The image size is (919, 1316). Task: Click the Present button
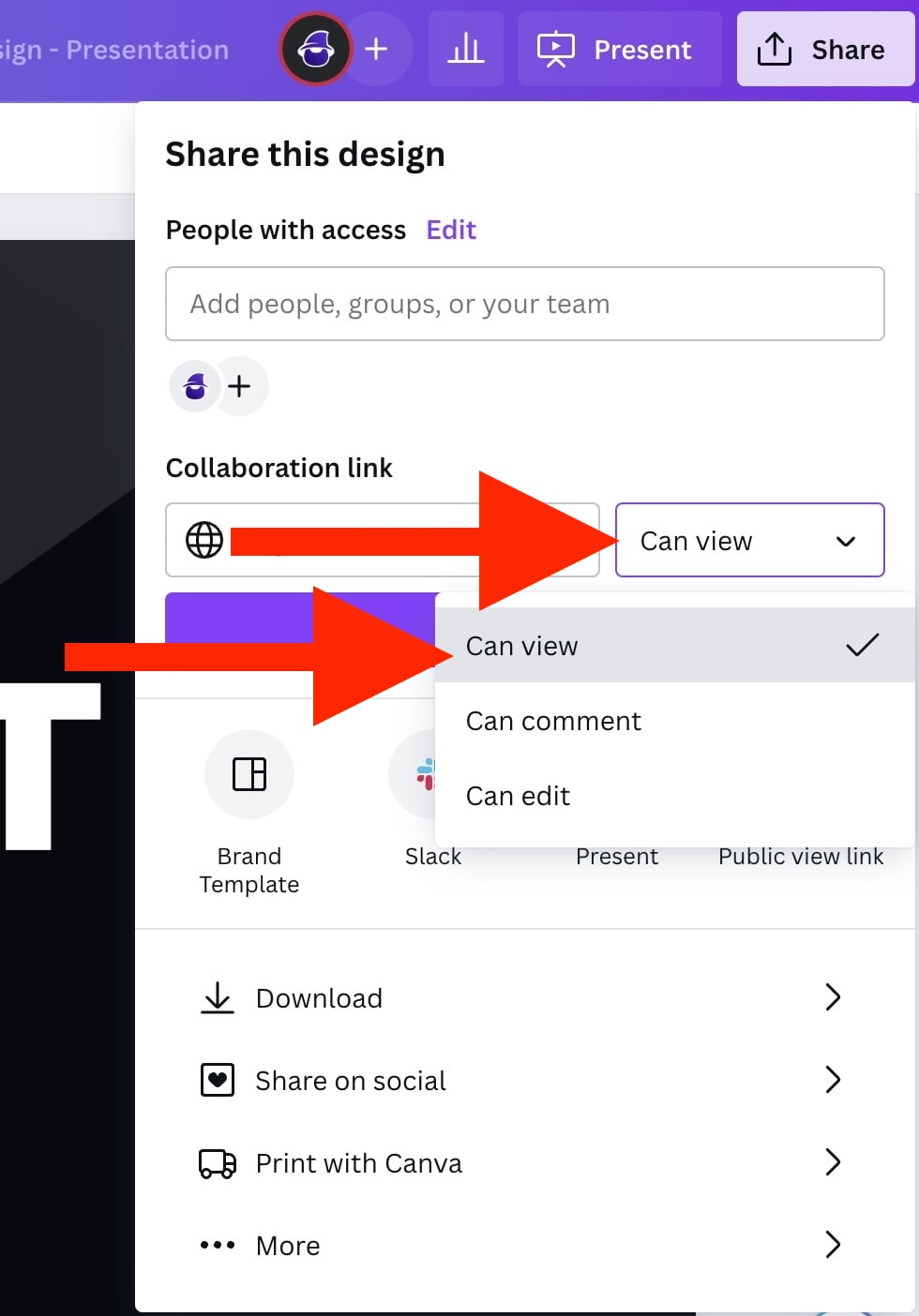pyautogui.click(x=620, y=49)
